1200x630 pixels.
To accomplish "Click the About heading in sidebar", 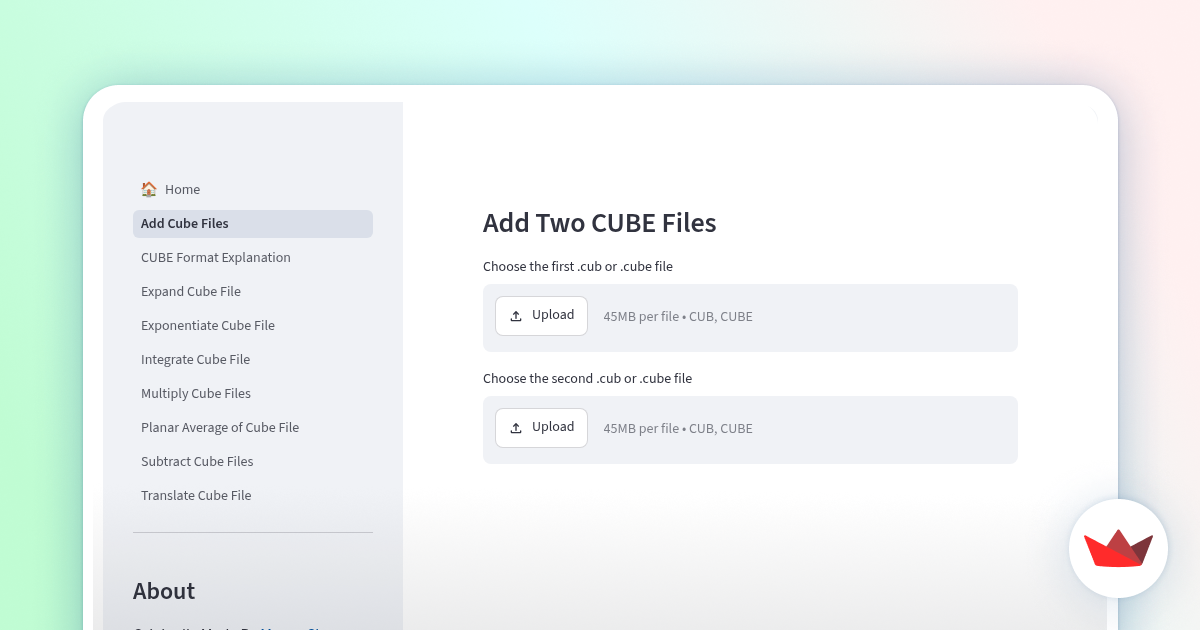I will point(164,591).
